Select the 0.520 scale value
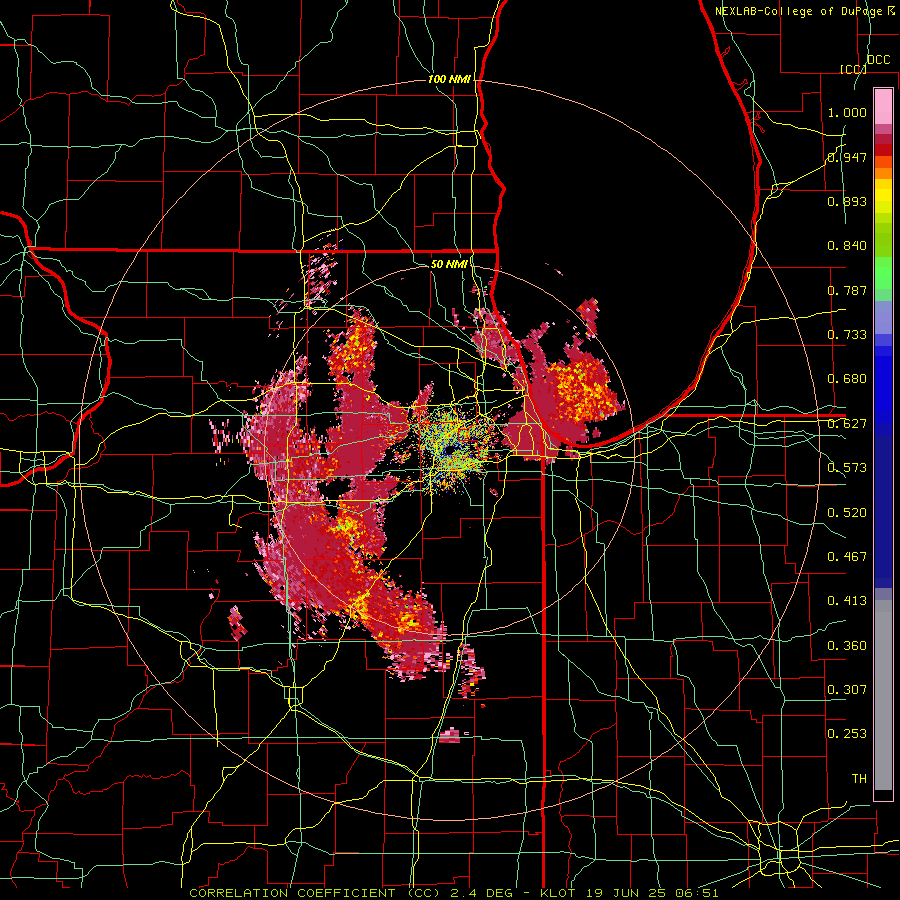 (x=847, y=513)
